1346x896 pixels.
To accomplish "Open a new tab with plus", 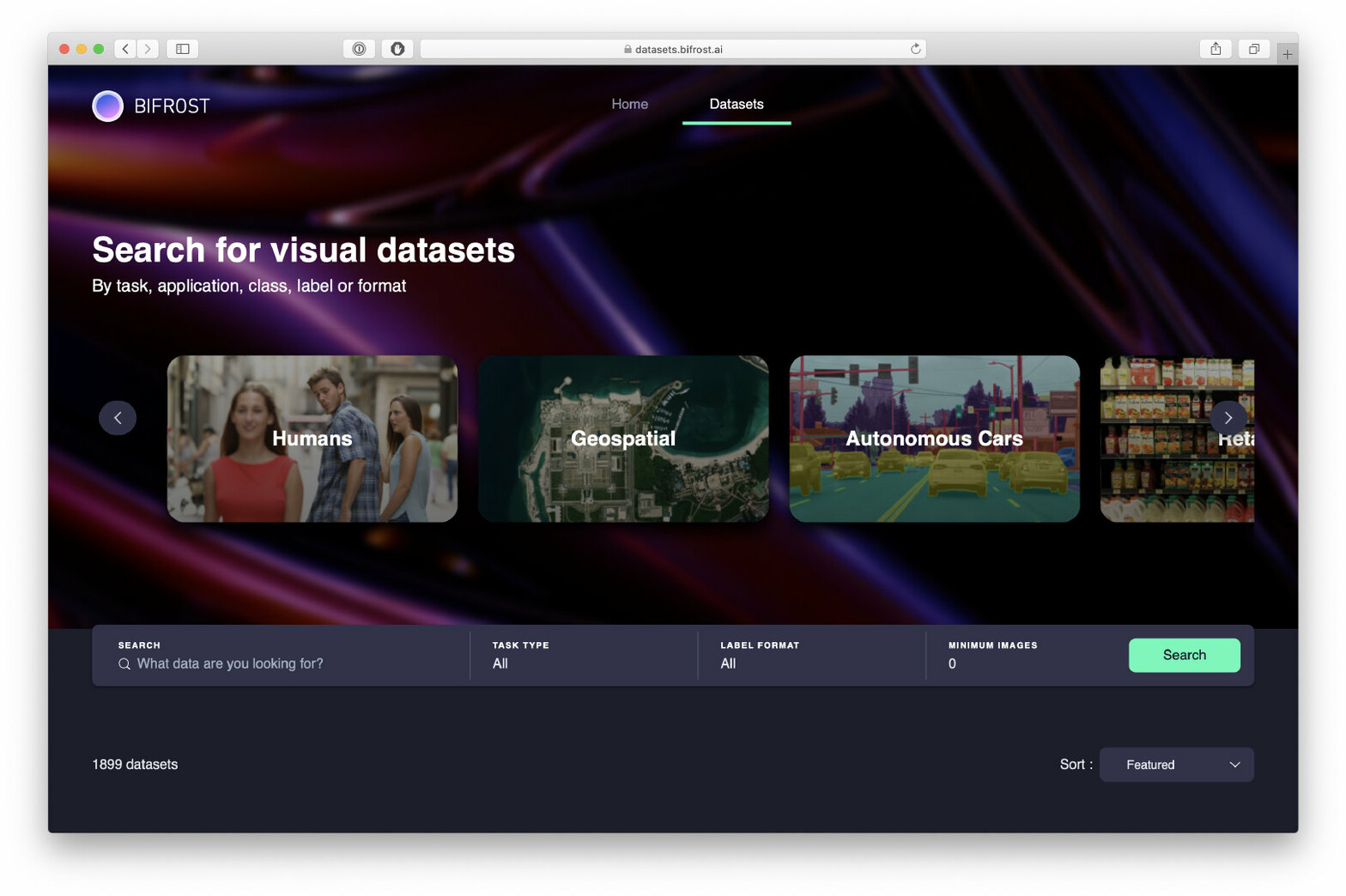I will point(1287,54).
